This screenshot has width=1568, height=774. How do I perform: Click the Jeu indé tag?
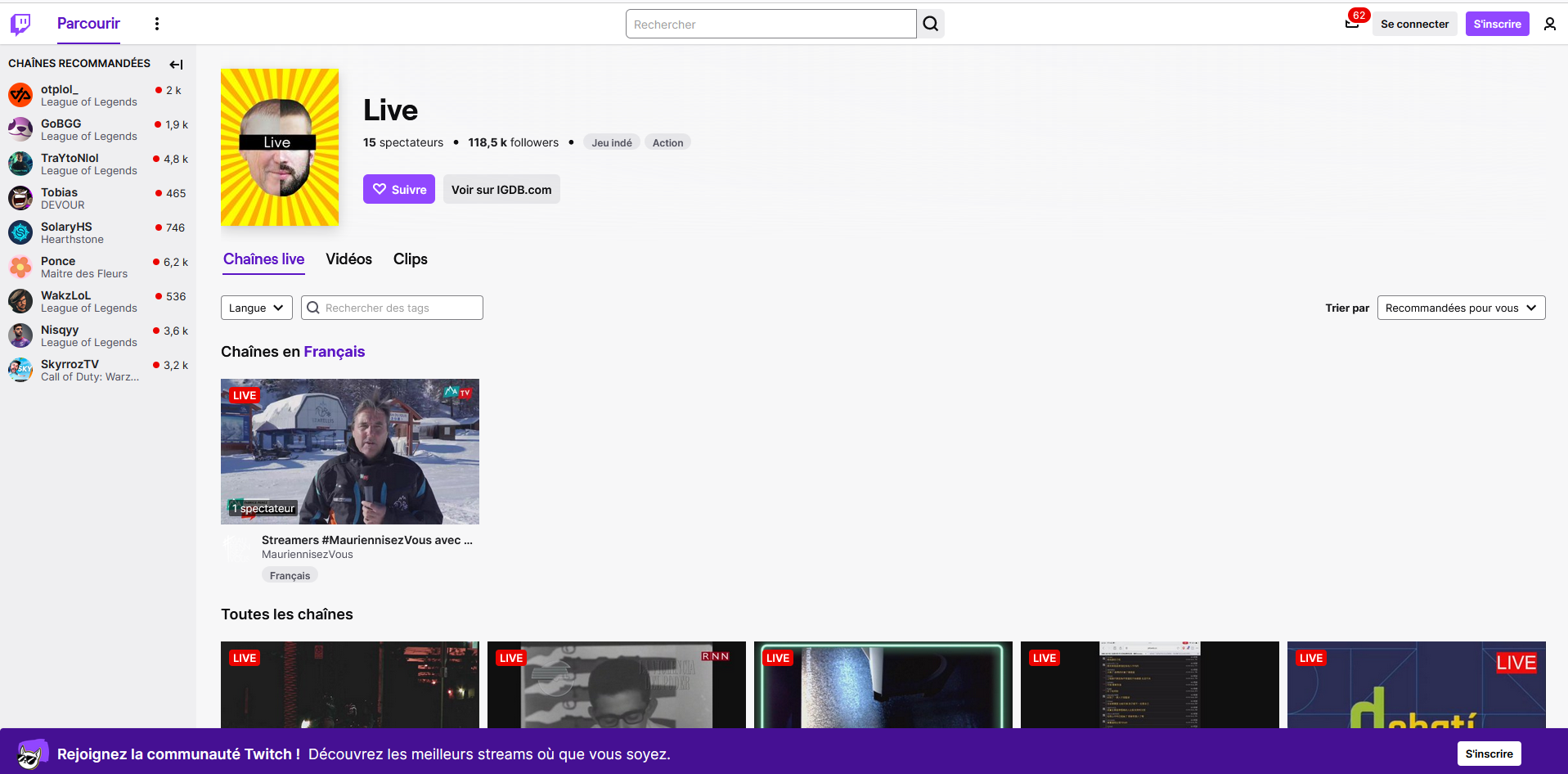click(611, 142)
